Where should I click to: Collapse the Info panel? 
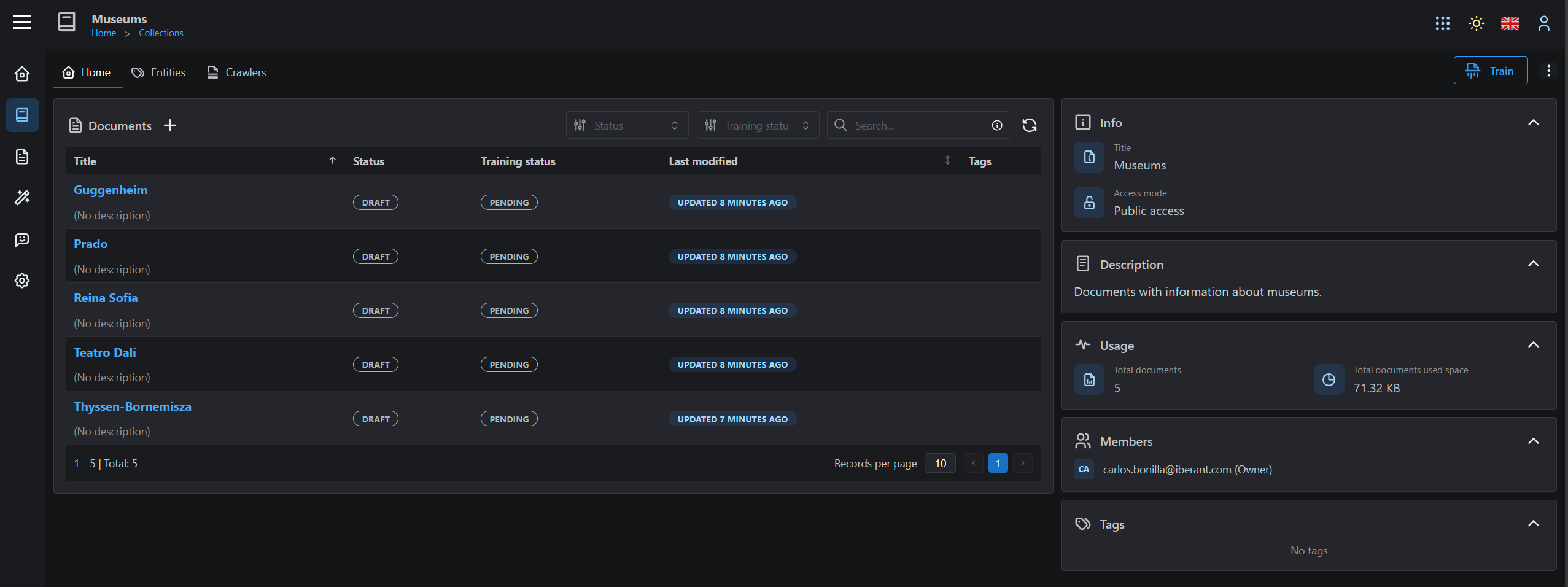click(1533, 122)
